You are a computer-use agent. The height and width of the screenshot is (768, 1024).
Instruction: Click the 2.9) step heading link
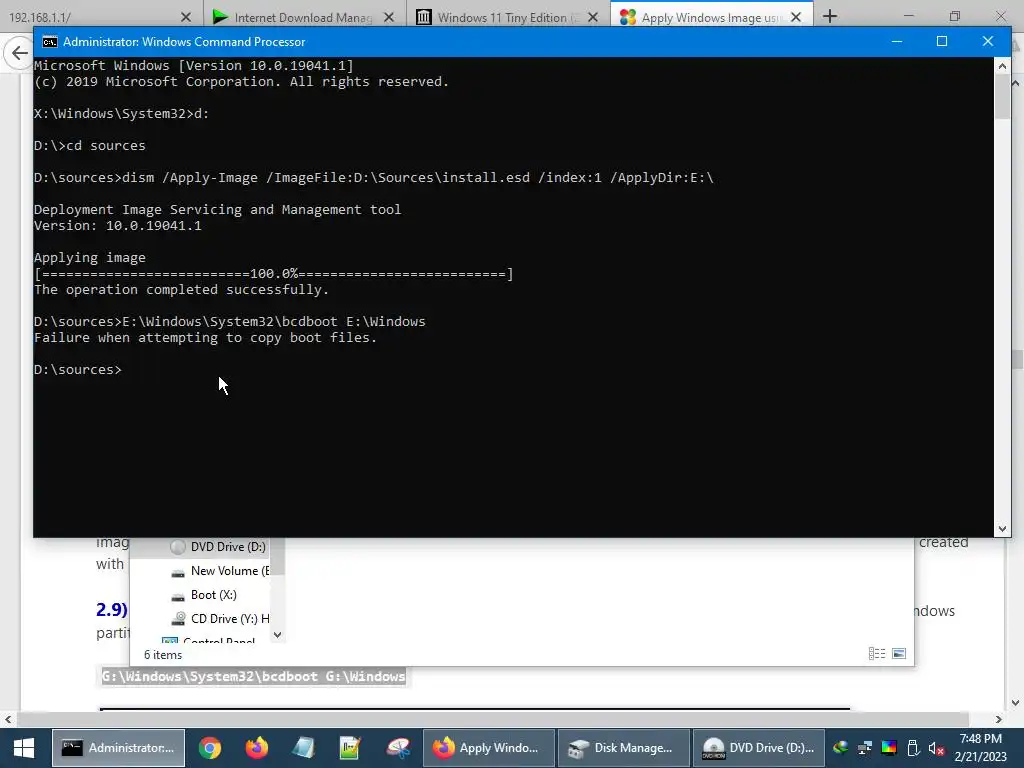112,609
